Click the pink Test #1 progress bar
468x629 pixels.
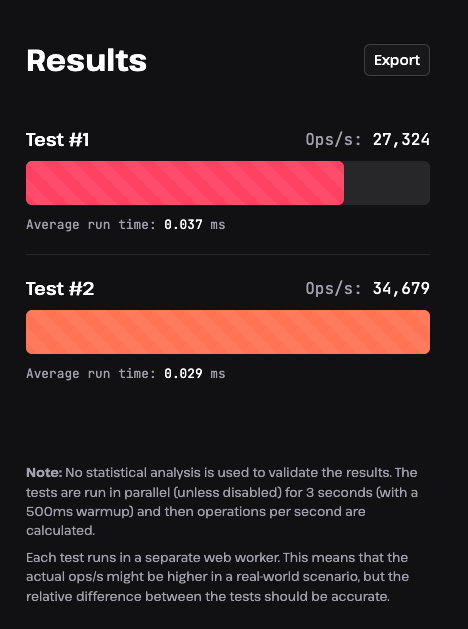[185, 183]
